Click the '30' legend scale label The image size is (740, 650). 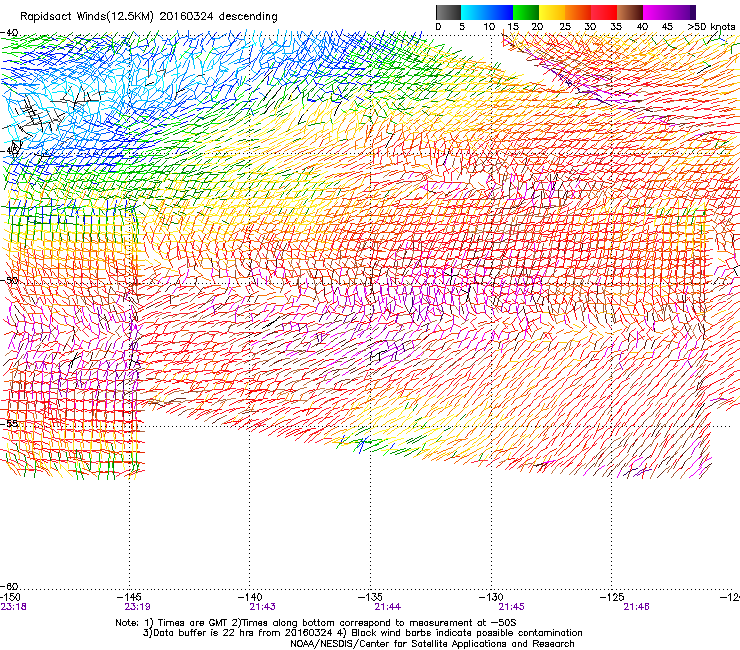[x=590, y=27]
